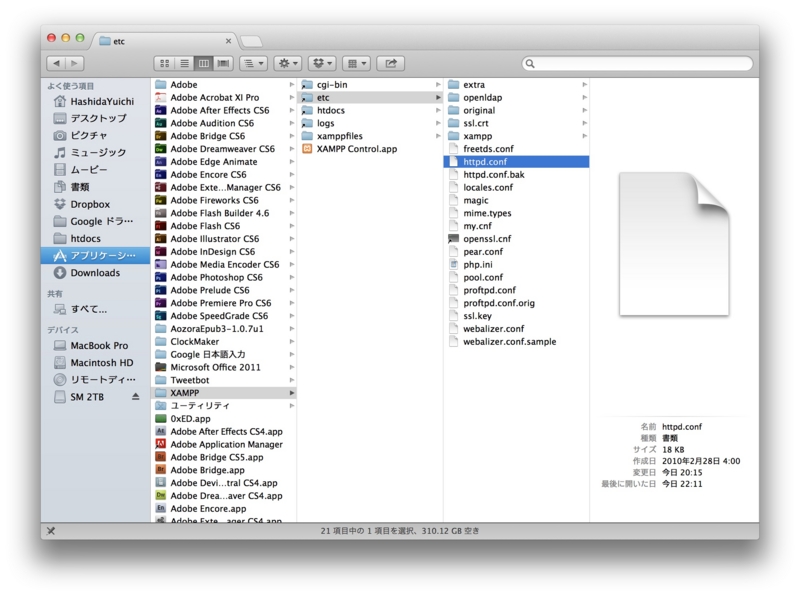Image resolution: width=800 pixels, height=596 pixels.
Task: Expand the Tweetbot folder arrow
Action: (x=291, y=380)
